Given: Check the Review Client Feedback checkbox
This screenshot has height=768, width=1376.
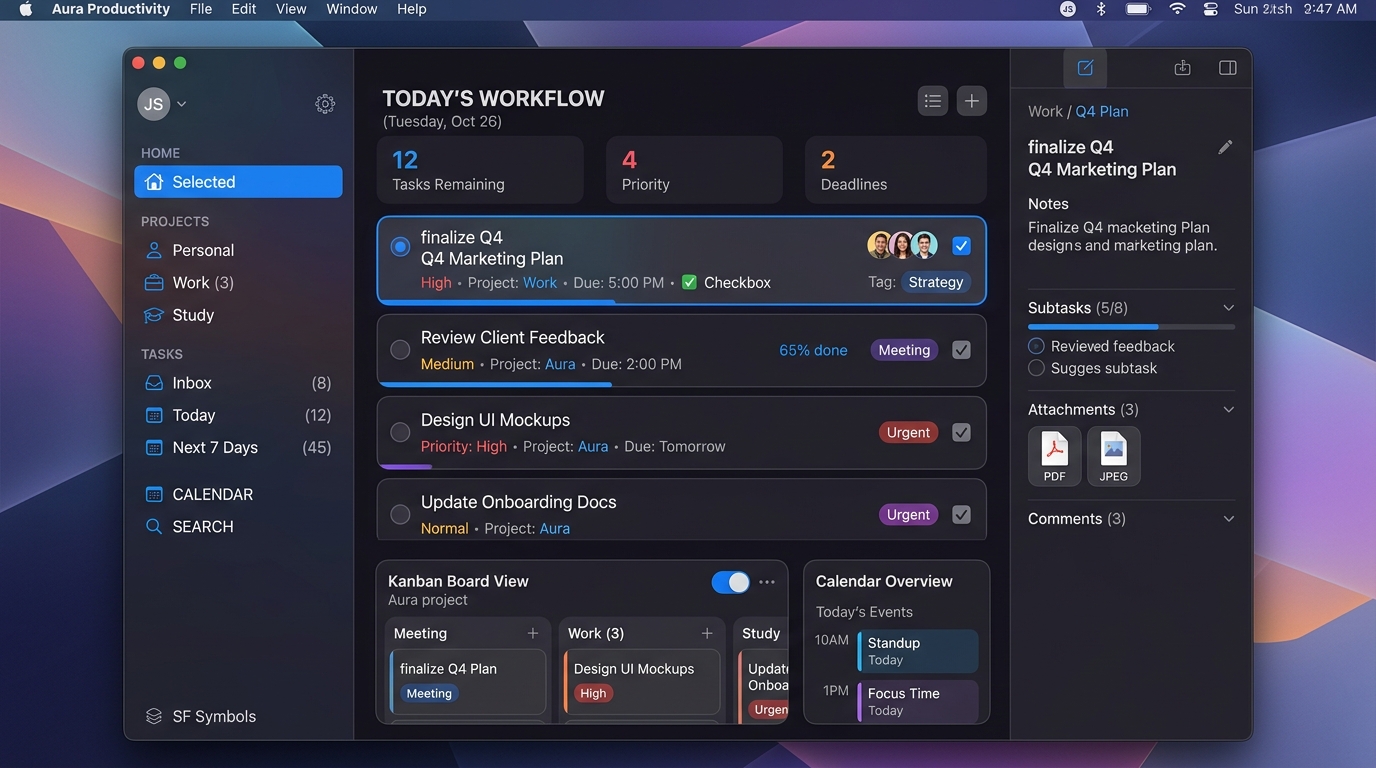Looking at the screenshot, I should pyautogui.click(x=961, y=350).
